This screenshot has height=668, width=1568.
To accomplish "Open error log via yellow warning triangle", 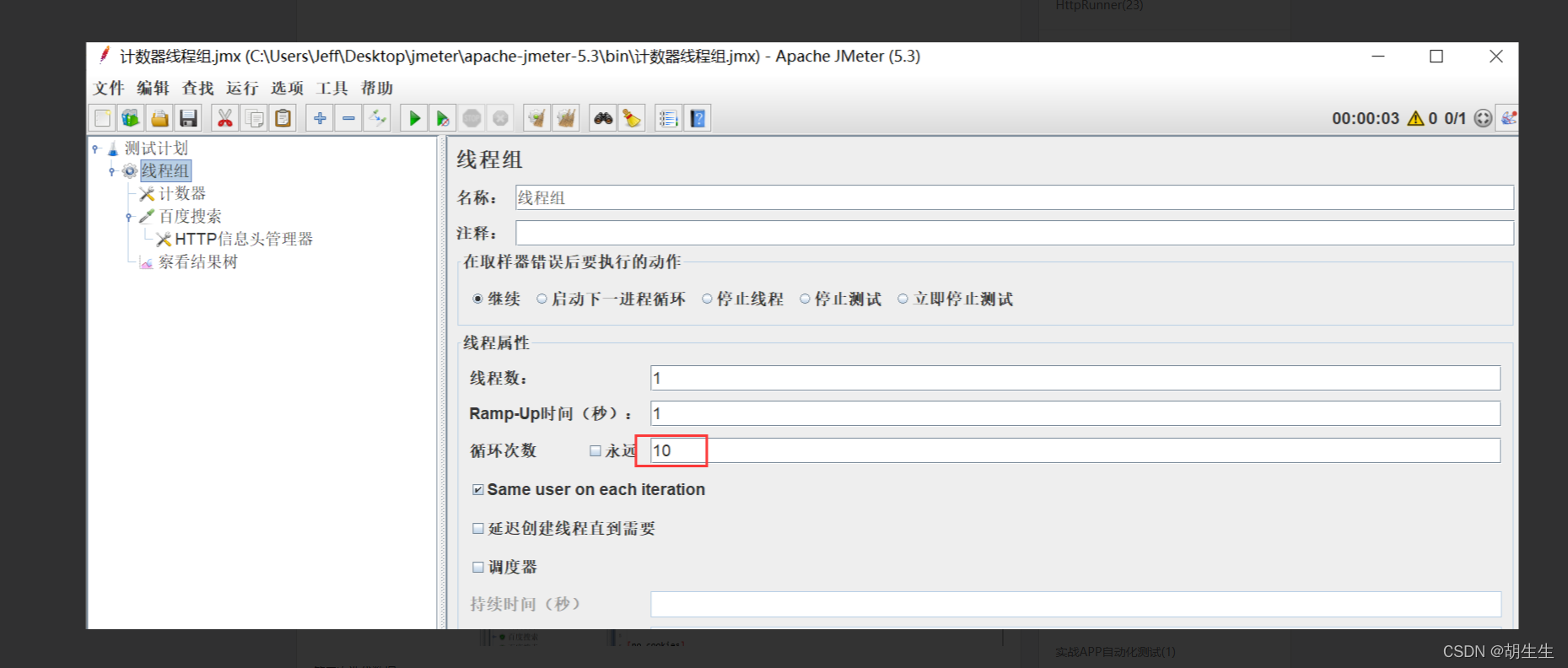I will 1415,118.
